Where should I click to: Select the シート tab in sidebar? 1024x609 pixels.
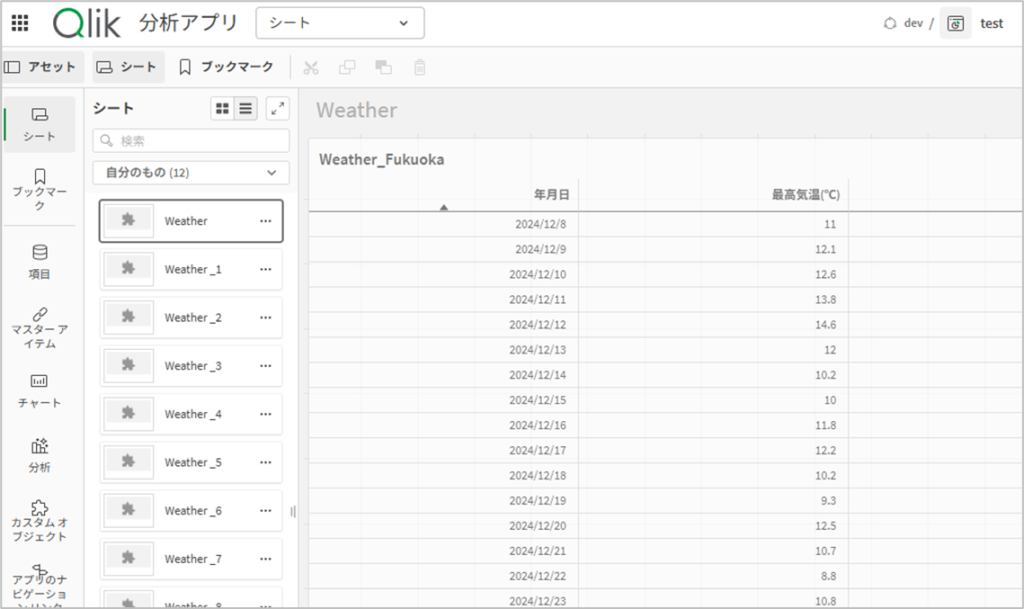[39, 124]
